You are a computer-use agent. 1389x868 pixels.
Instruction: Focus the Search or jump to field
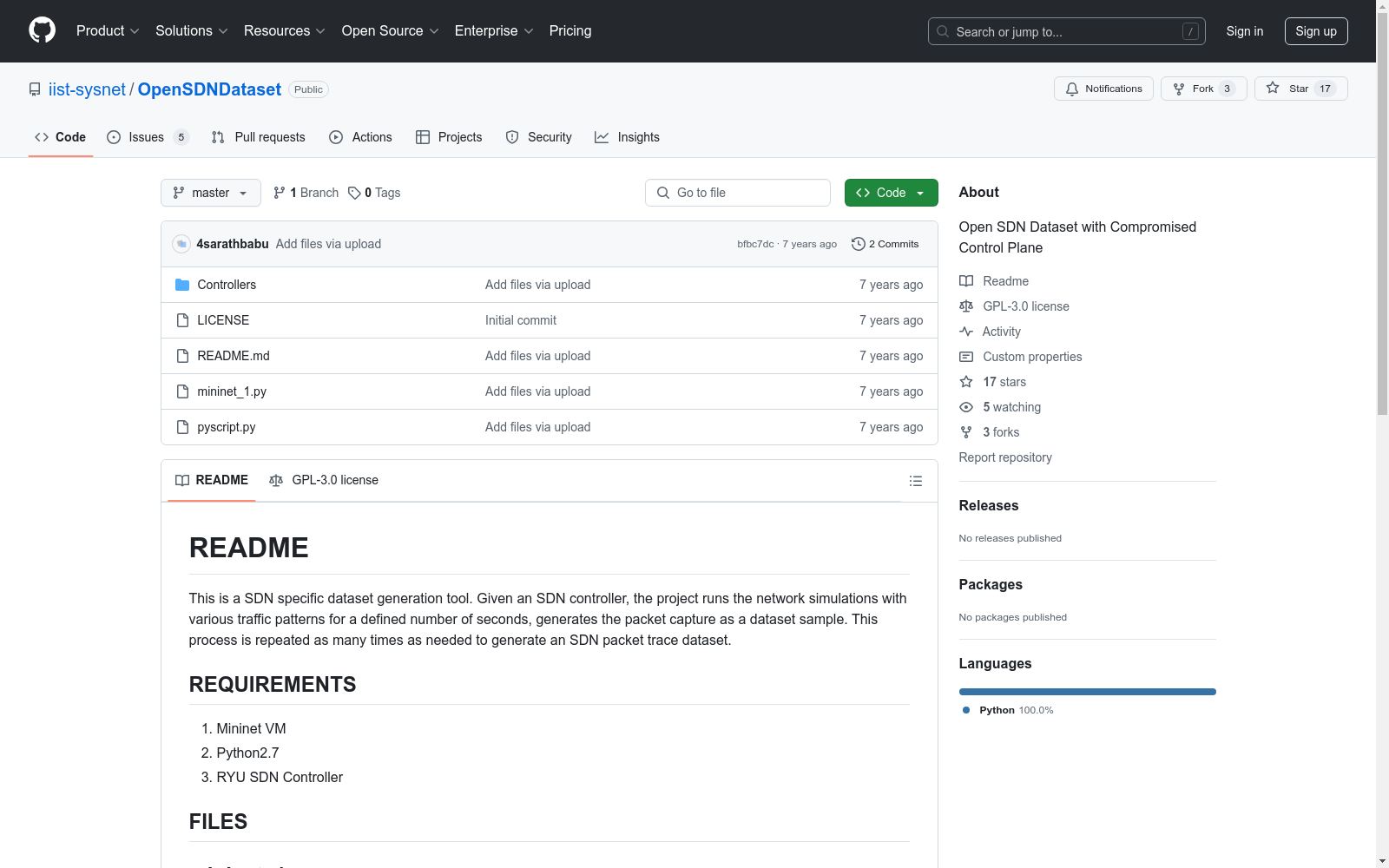click(x=1067, y=31)
